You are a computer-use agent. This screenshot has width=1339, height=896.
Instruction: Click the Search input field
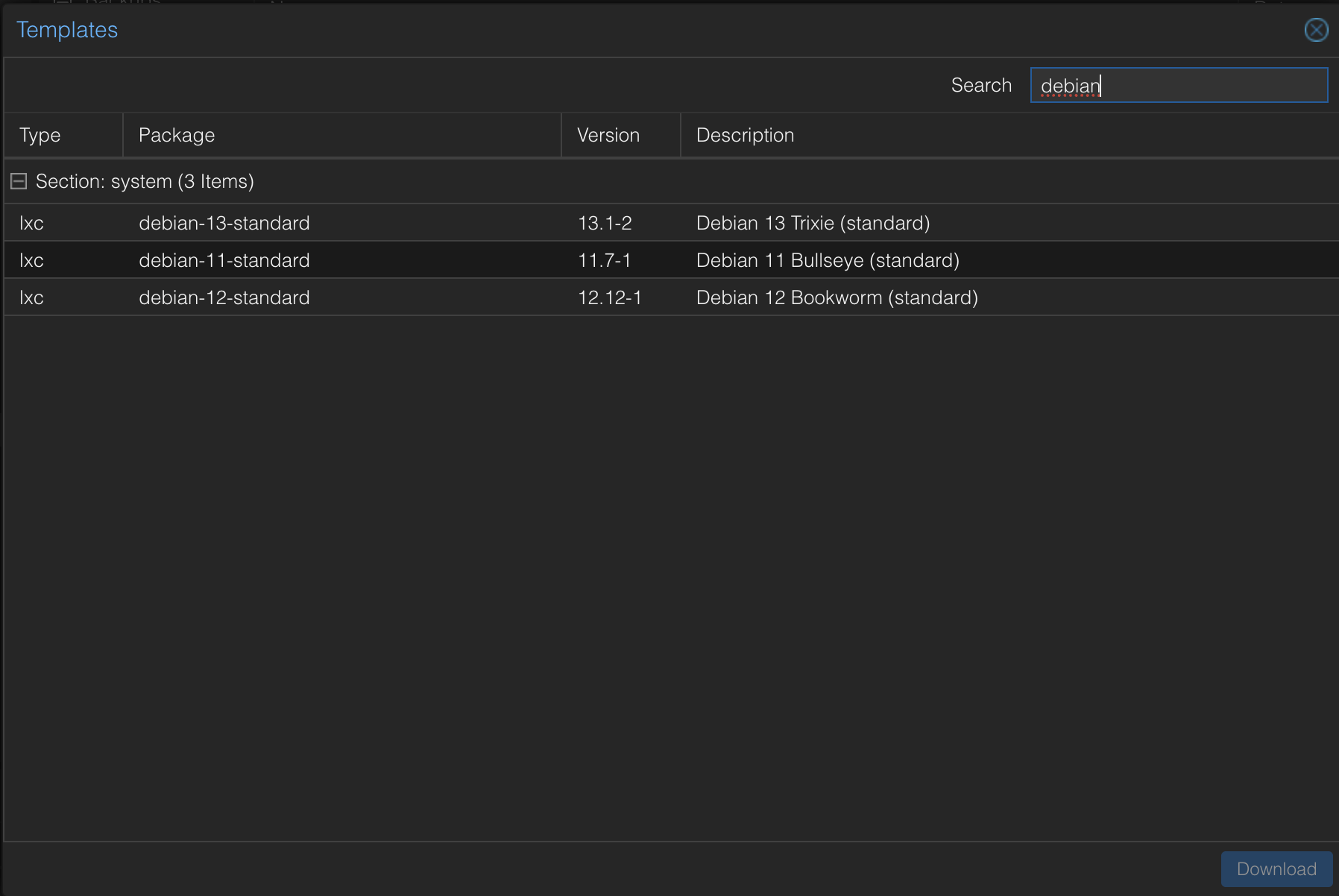pos(1178,86)
